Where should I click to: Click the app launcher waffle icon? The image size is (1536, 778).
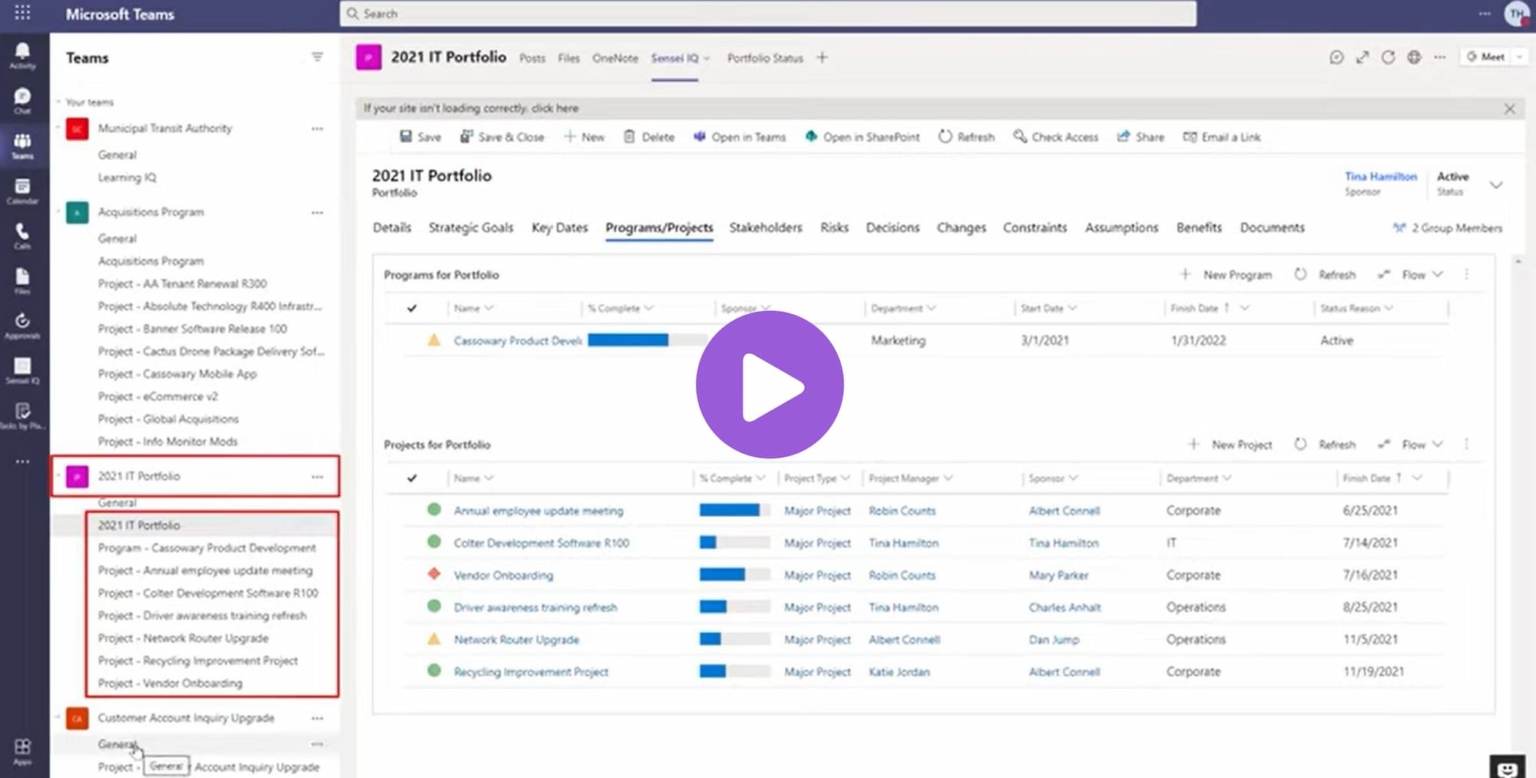22,13
